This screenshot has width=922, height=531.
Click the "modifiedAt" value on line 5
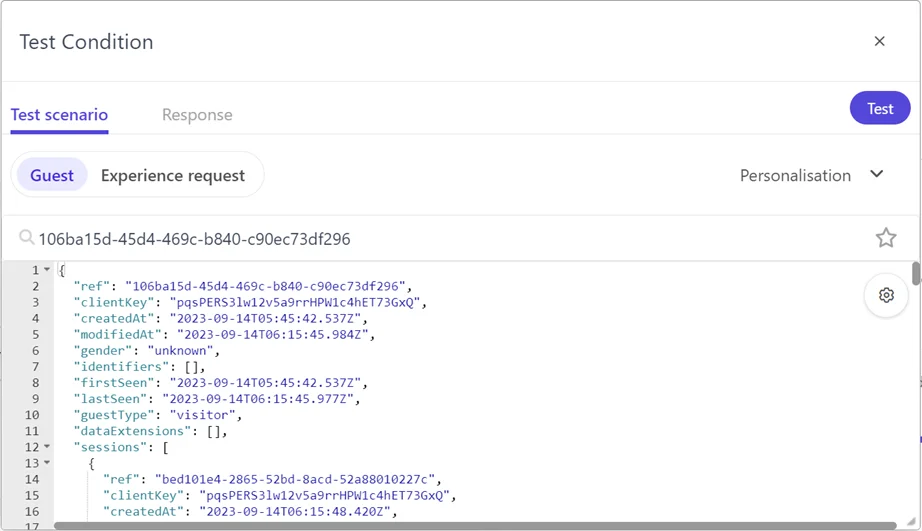tap(272, 334)
